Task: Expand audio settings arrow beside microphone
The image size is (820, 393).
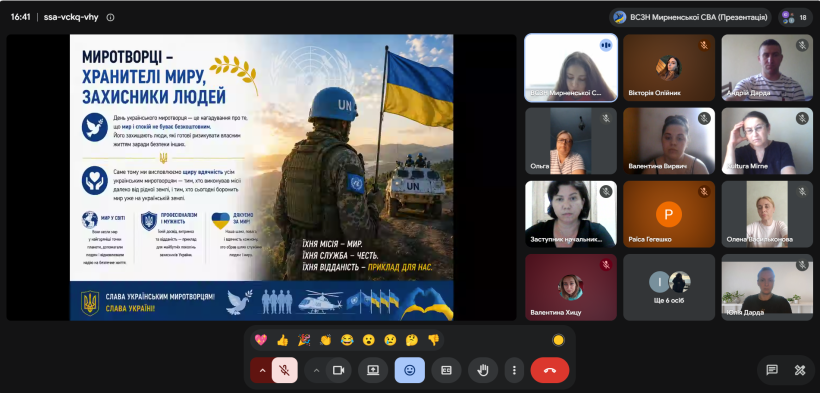Action: (263, 370)
